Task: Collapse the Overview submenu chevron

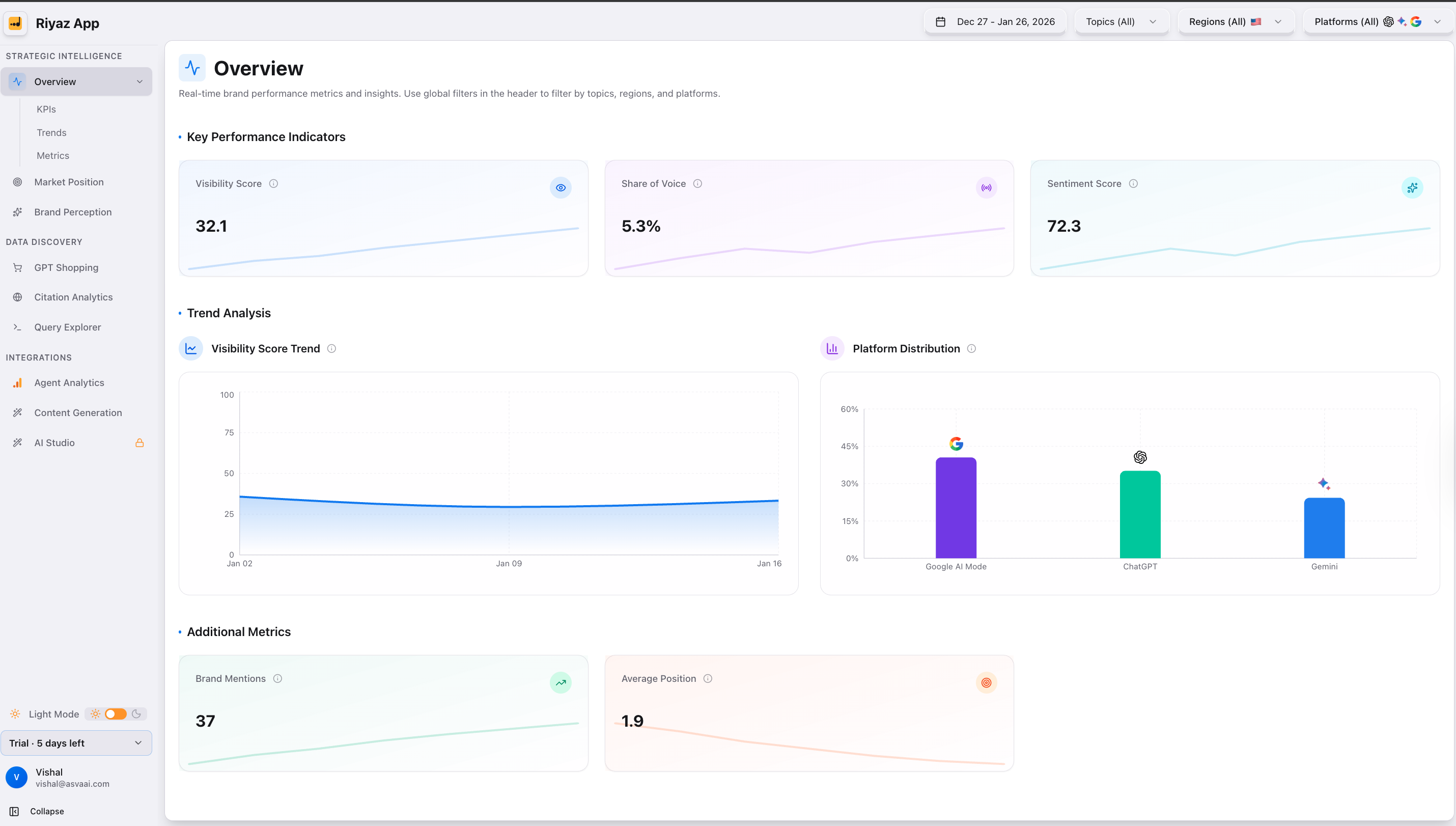Action: [139, 81]
